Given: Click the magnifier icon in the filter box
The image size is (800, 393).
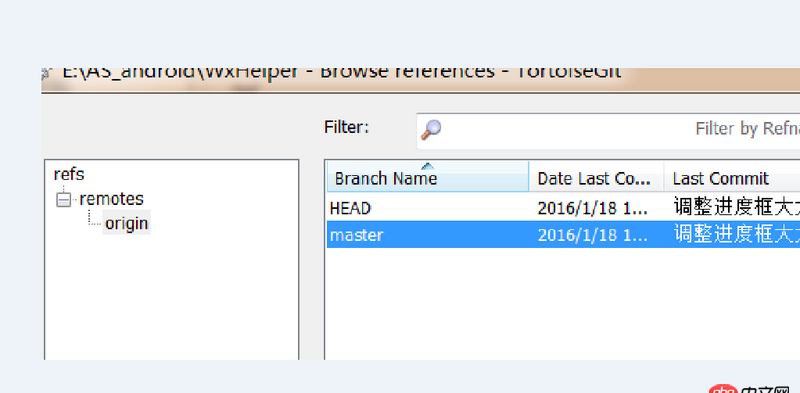Looking at the screenshot, I should click(431, 130).
